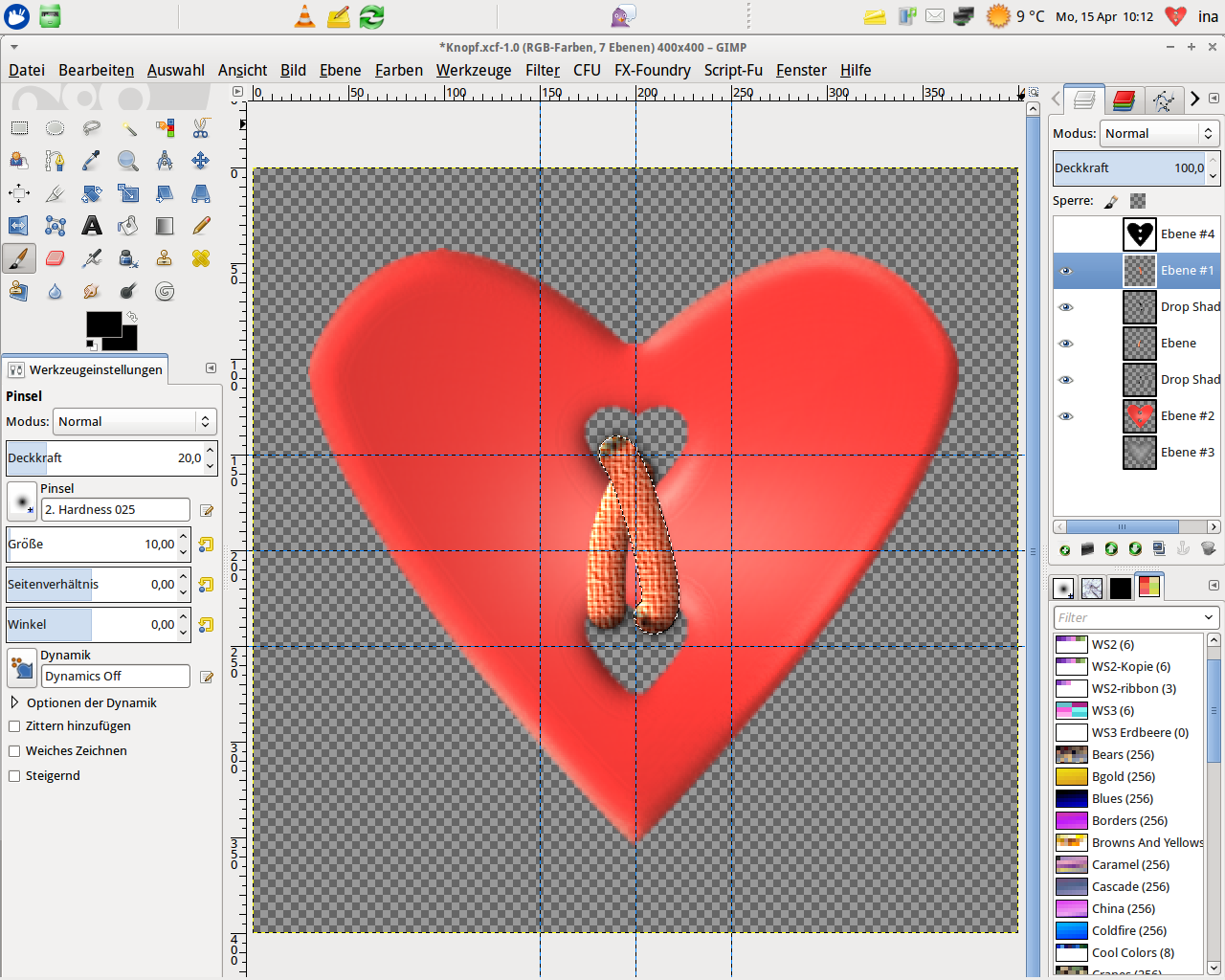Pick the Fuzzy Select magic wand tool
1225x980 pixels.
click(128, 128)
